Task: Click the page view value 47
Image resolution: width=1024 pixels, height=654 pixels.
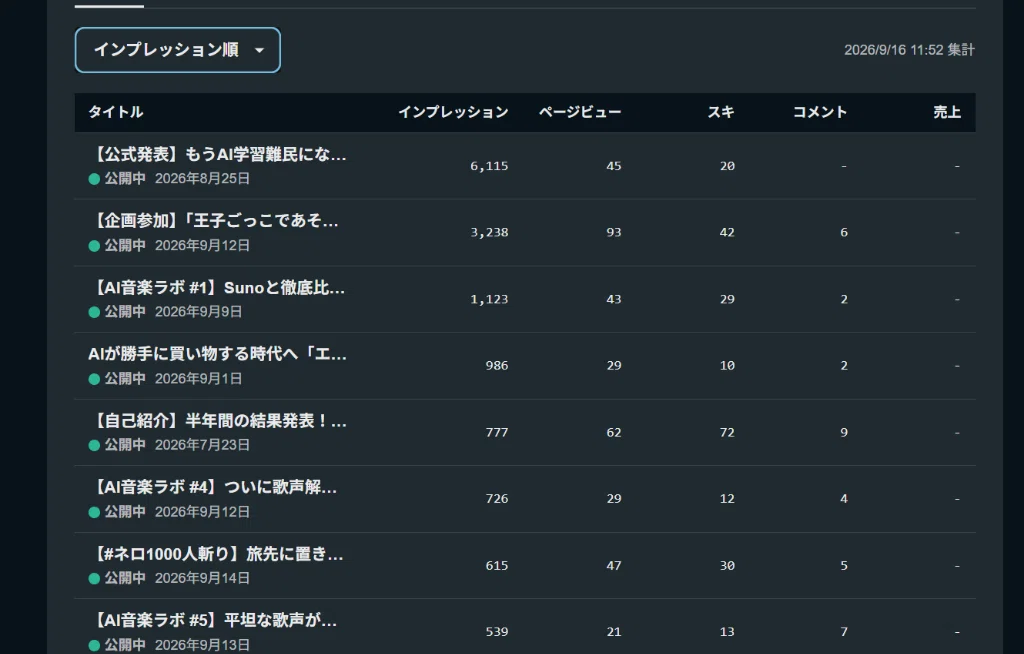Action: coord(614,566)
